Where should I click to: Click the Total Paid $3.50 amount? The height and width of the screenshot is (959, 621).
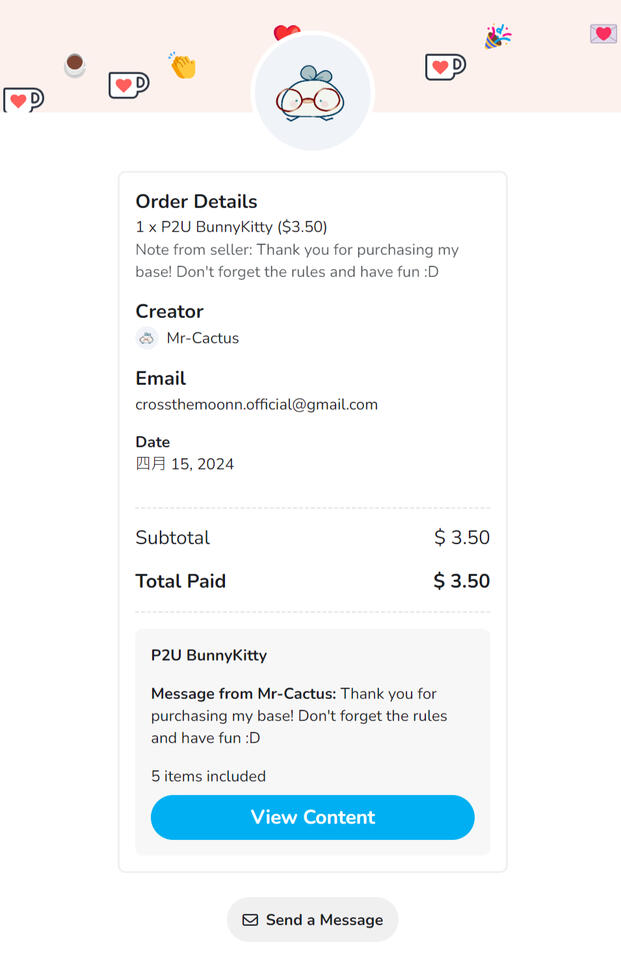point(461,581)
